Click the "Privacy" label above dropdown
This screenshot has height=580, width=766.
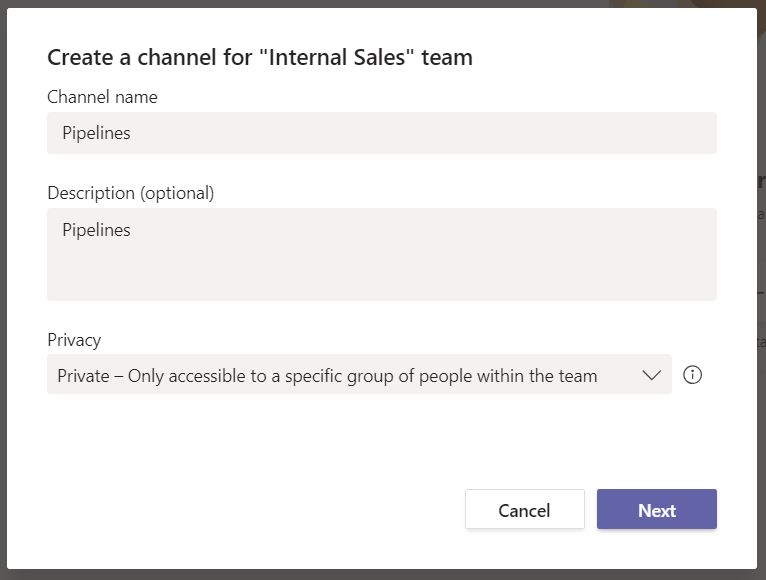pyautogui.click(x=74, y=340)
